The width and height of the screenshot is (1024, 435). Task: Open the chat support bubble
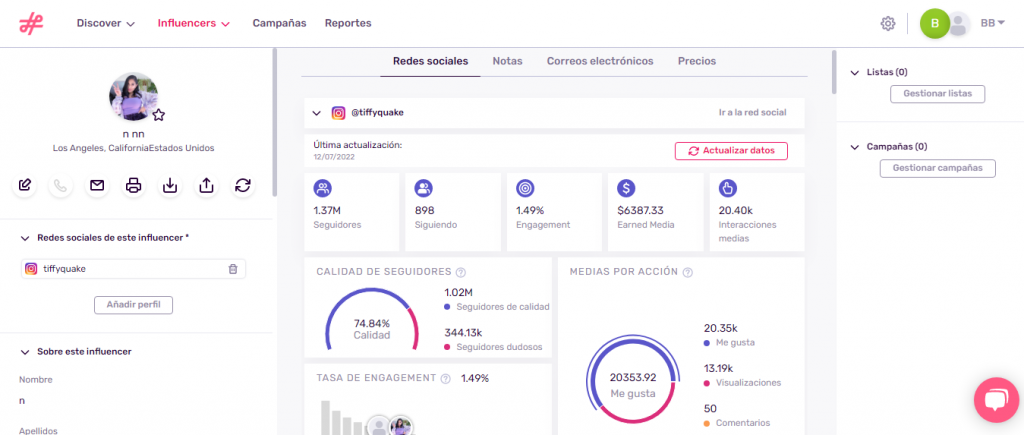click(x=996, y=401)
